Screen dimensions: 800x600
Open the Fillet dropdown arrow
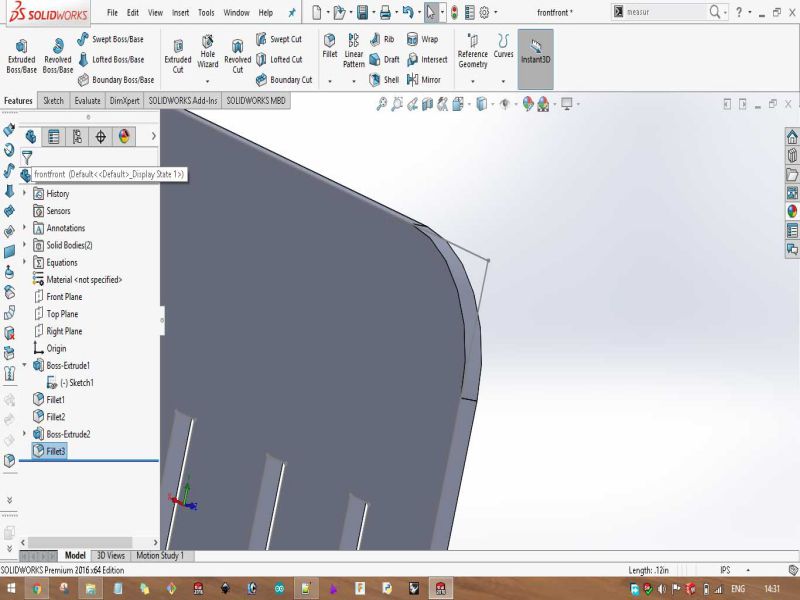[330, 81]
